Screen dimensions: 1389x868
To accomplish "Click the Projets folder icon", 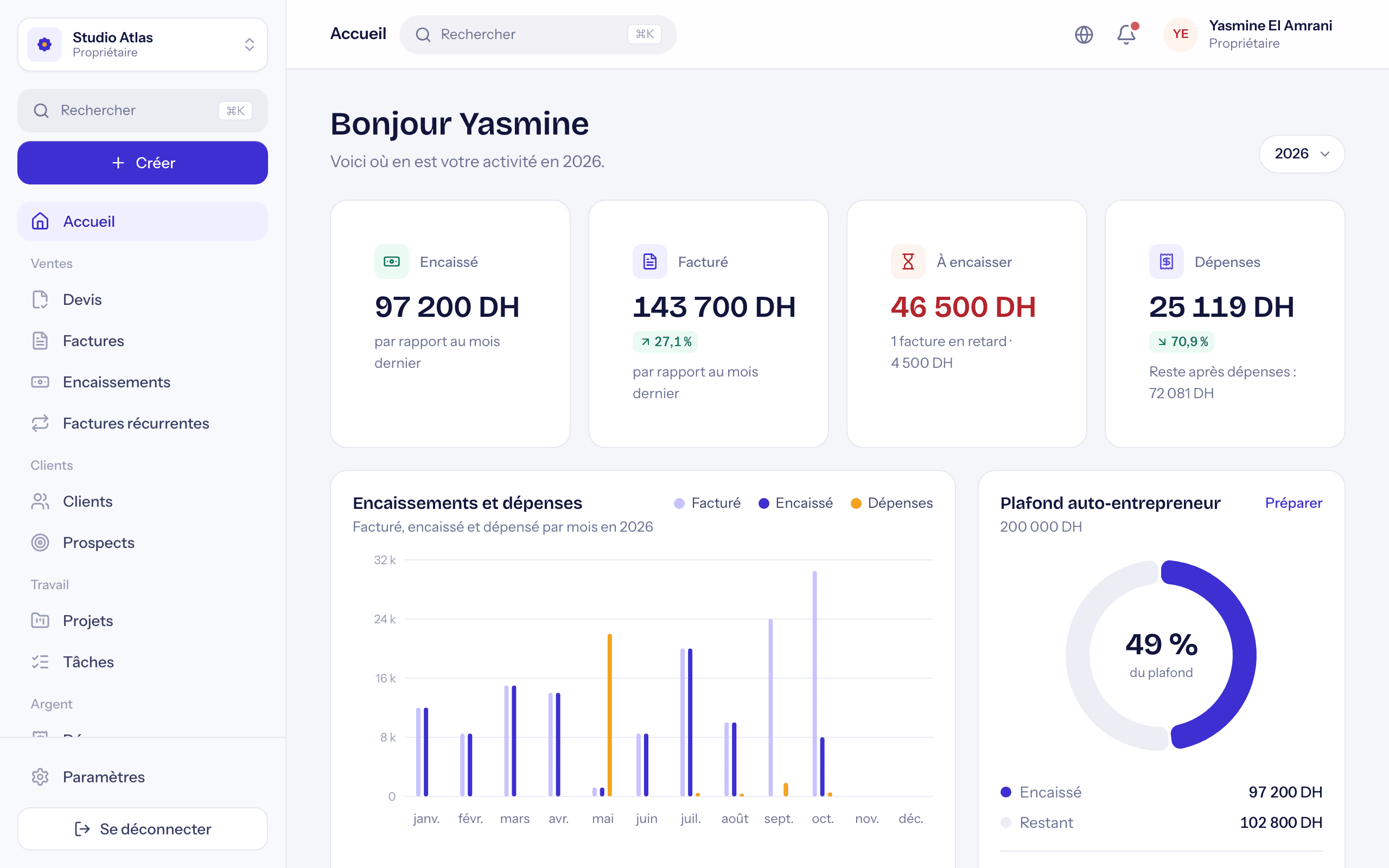I will 40,621.
